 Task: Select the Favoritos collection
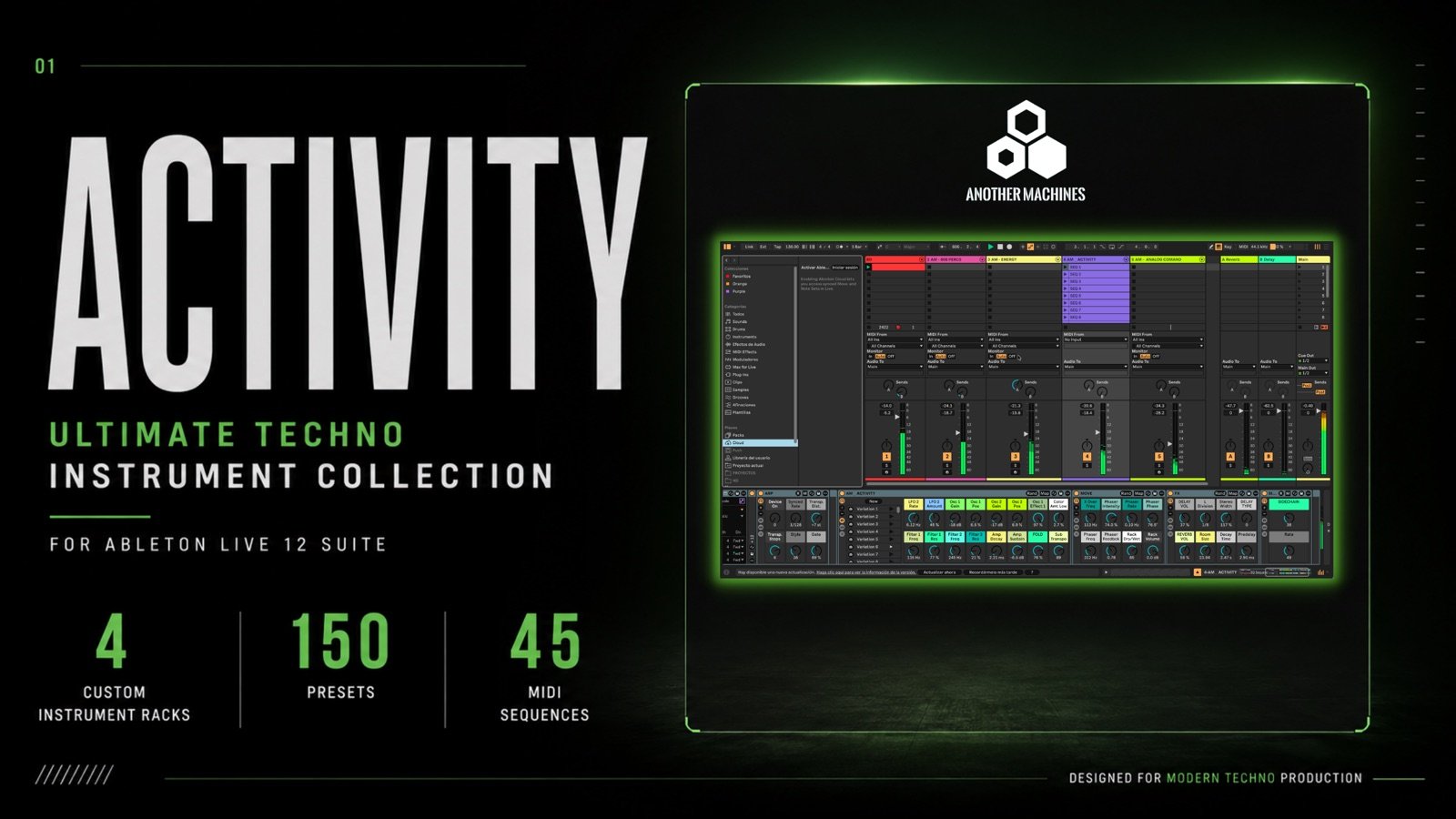(738, 276)
